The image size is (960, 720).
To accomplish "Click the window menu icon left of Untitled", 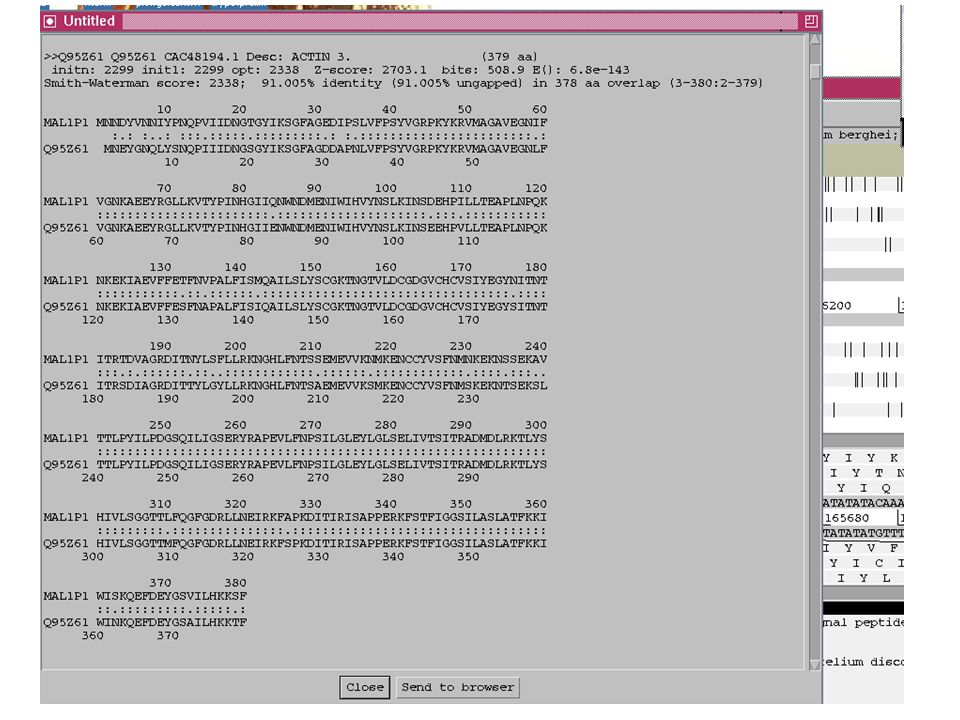I will (x=50, y=21).
